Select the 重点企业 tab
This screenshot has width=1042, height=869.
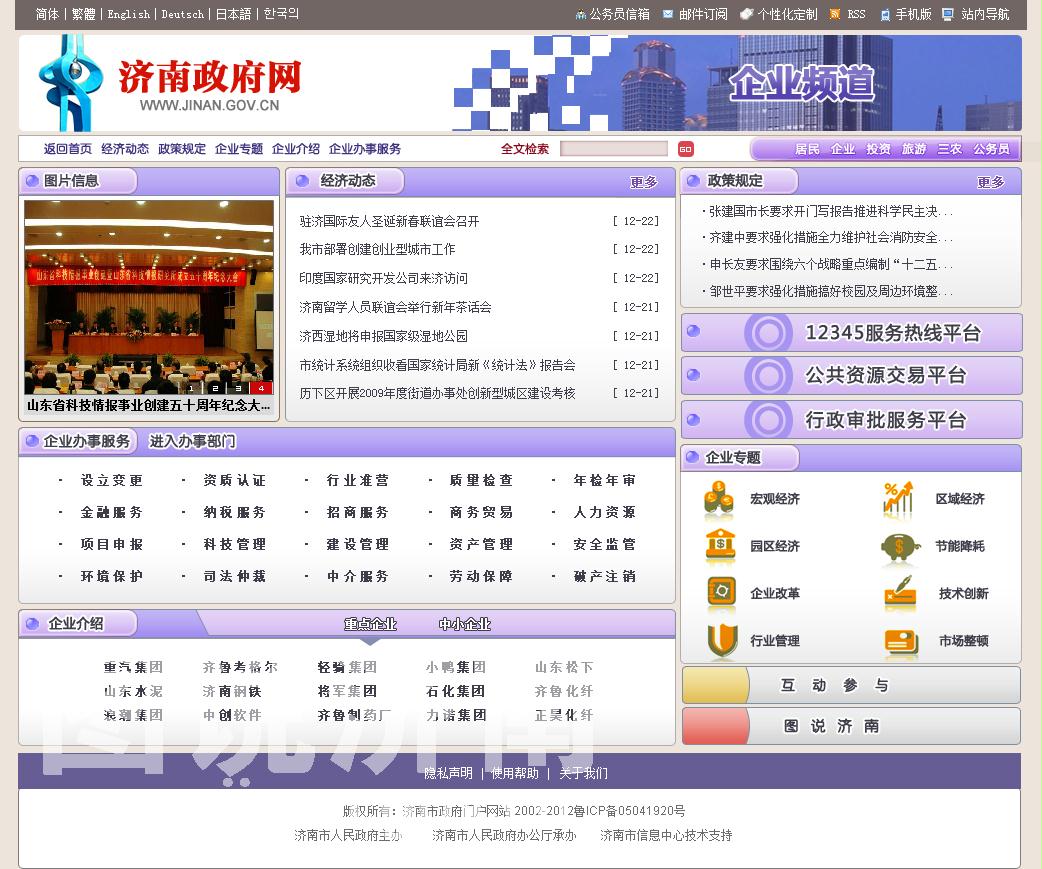(x=370, y=624)
